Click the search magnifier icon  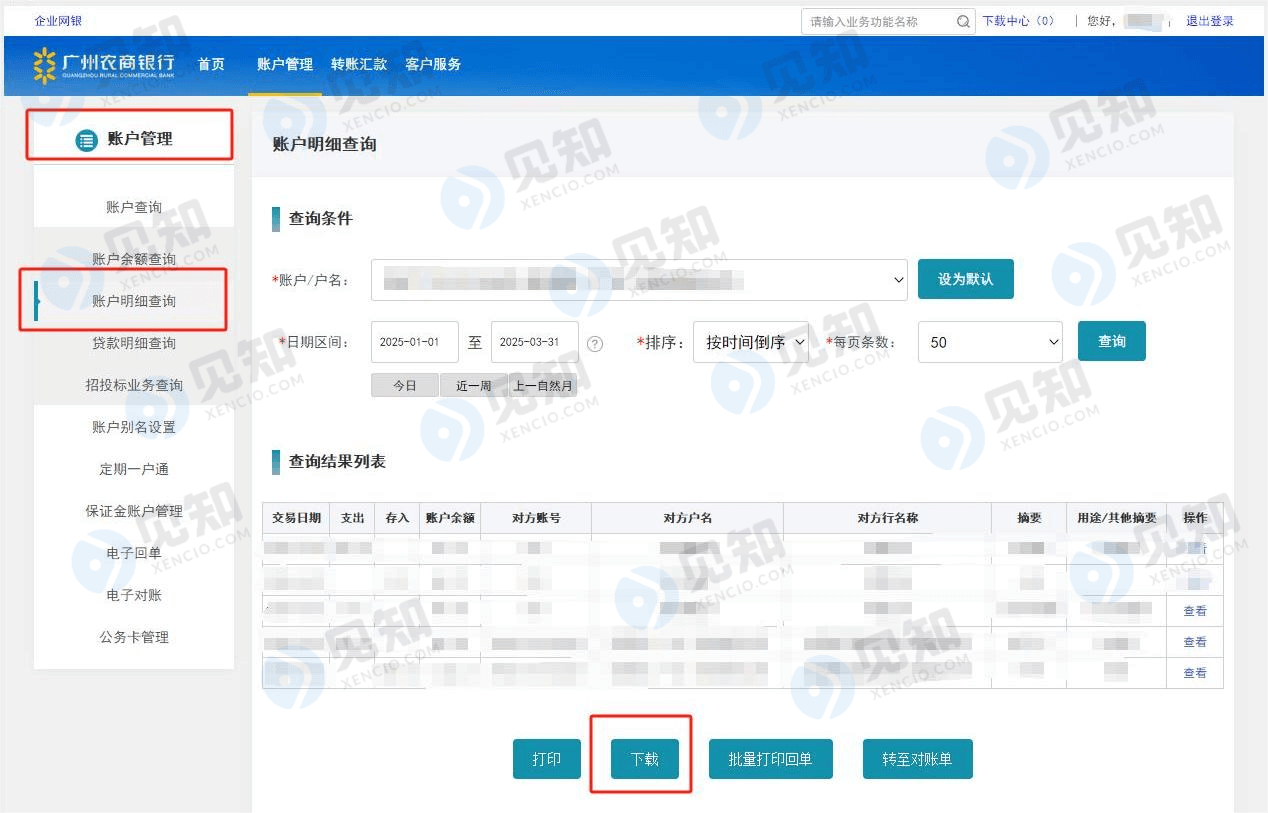click(x=963, y=21)
